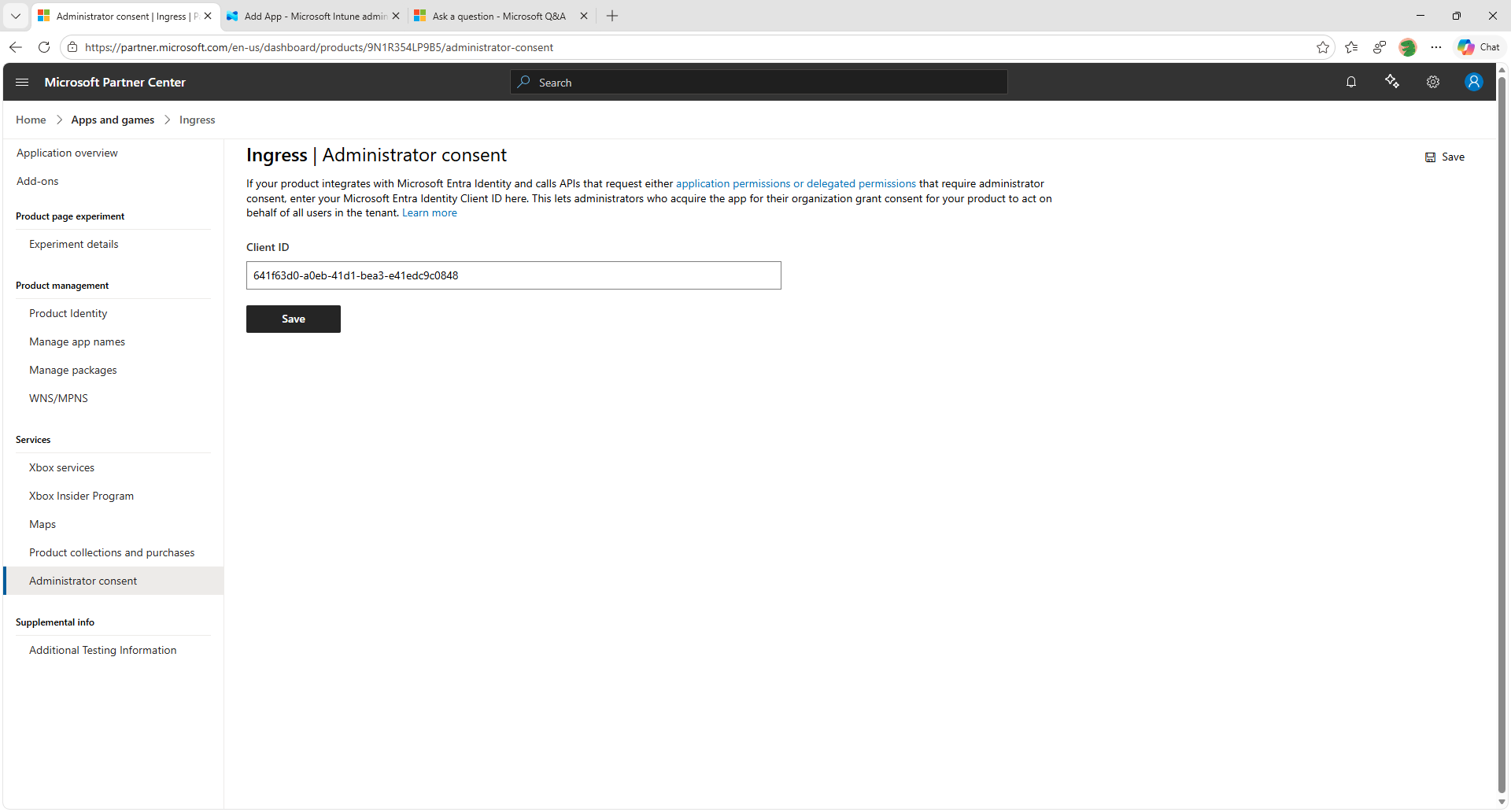The height and width of the screenshot is (812, 1511).
Task: Open Additional Testing Information
Action: (103, 650)
